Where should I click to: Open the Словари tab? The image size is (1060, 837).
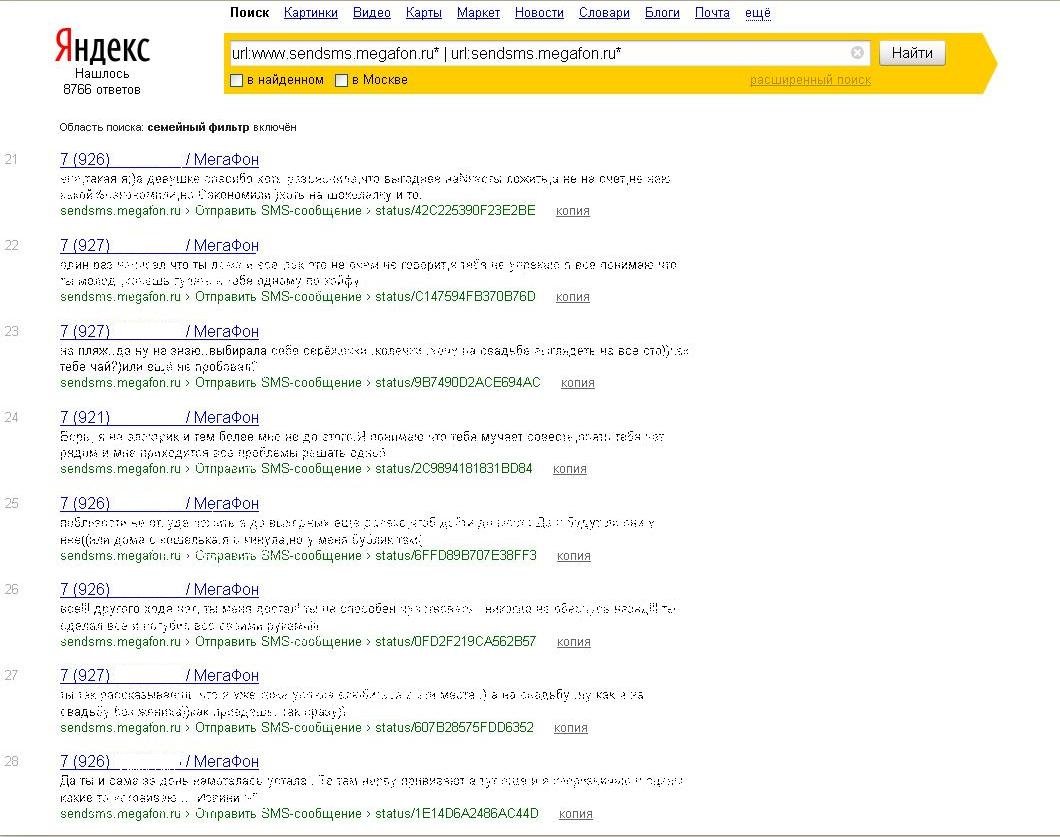(604, 13)
